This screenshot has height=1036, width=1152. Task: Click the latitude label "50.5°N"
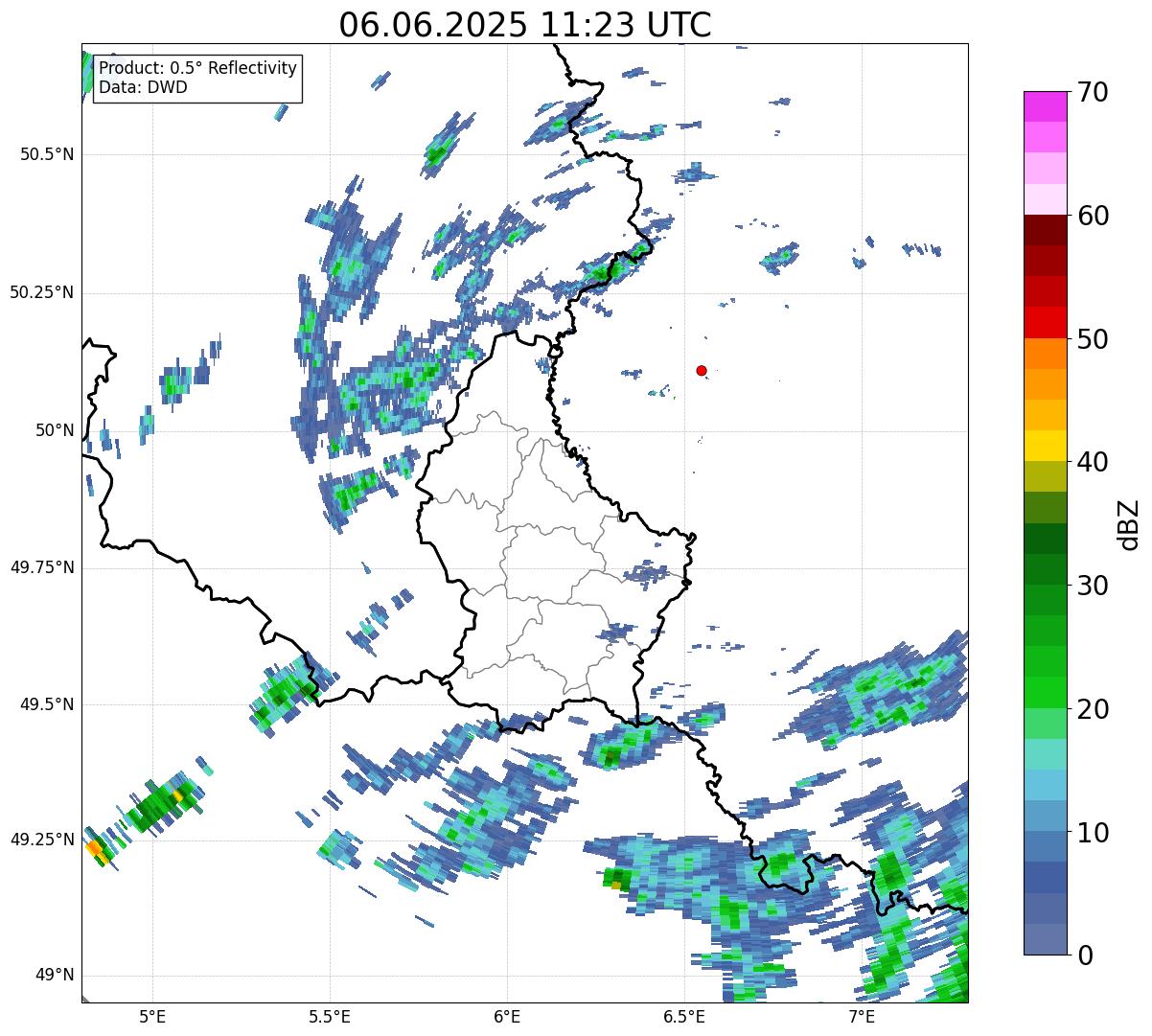[46, 154]
